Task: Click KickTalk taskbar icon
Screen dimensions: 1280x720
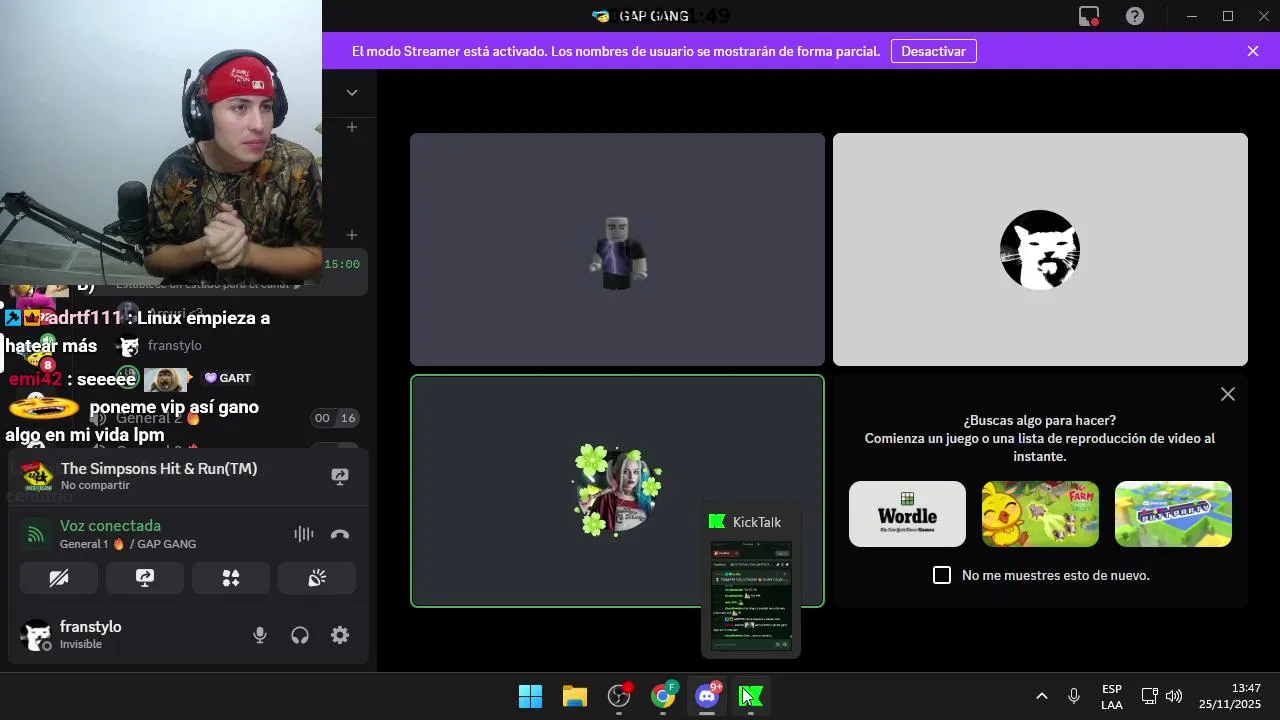Action: 751,696
